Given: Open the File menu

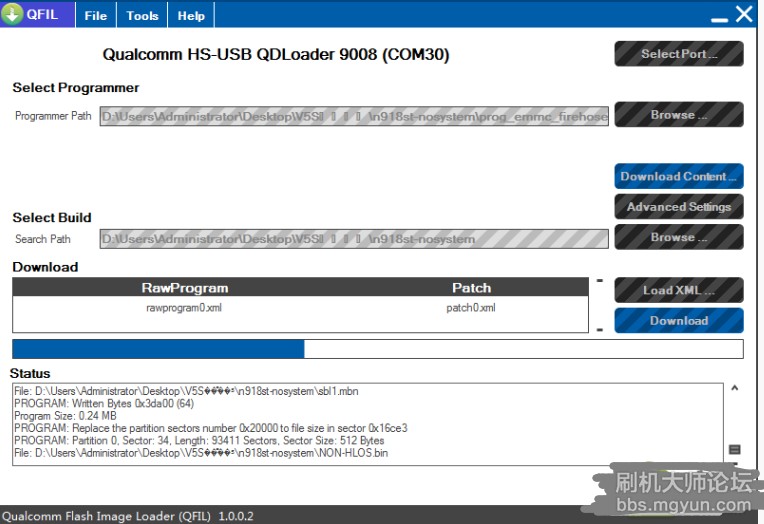Looking at the screenshot, I should (96, 16).
